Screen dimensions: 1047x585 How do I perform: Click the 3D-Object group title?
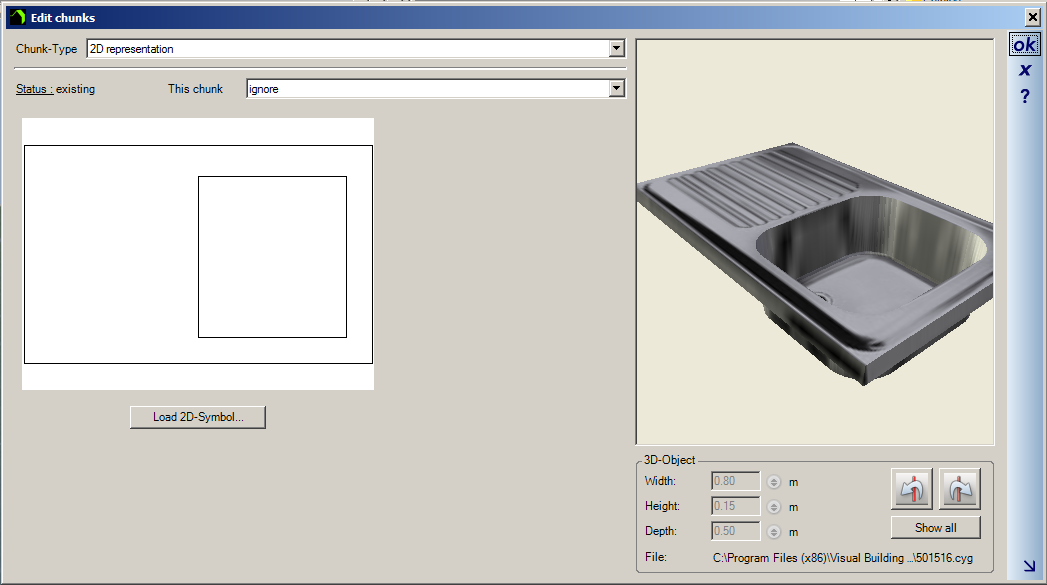click(669, 459)
